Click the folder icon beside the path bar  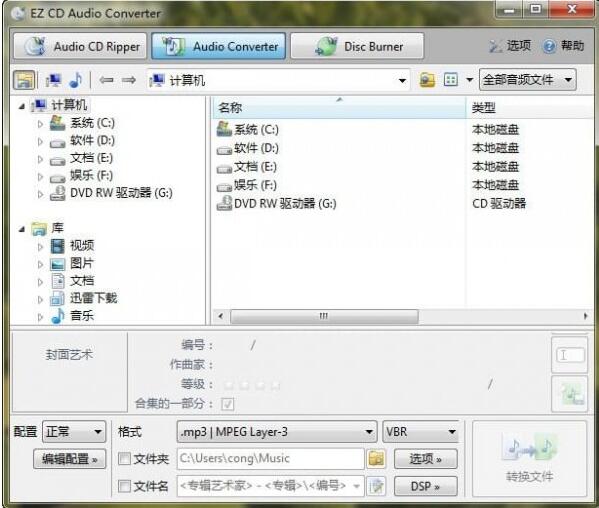tap(427, 80)
